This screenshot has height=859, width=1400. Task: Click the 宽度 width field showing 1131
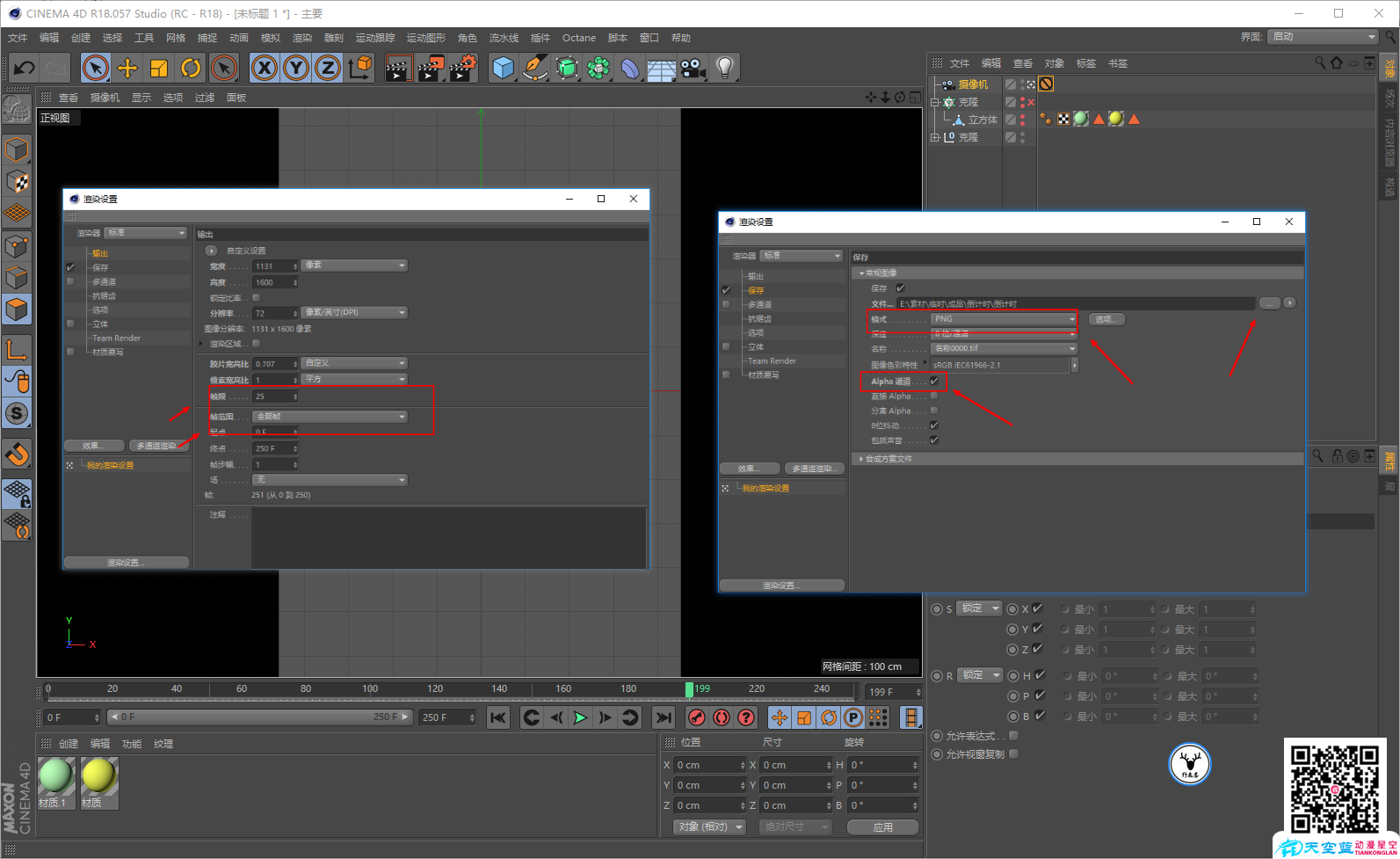coord(275,266)
